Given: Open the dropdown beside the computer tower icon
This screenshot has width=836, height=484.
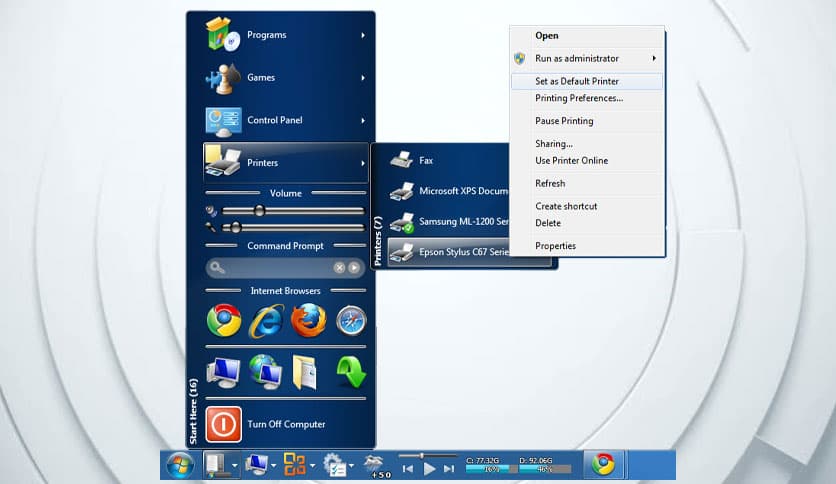Looking at the screenshot, I should click(x=235, y=466).
